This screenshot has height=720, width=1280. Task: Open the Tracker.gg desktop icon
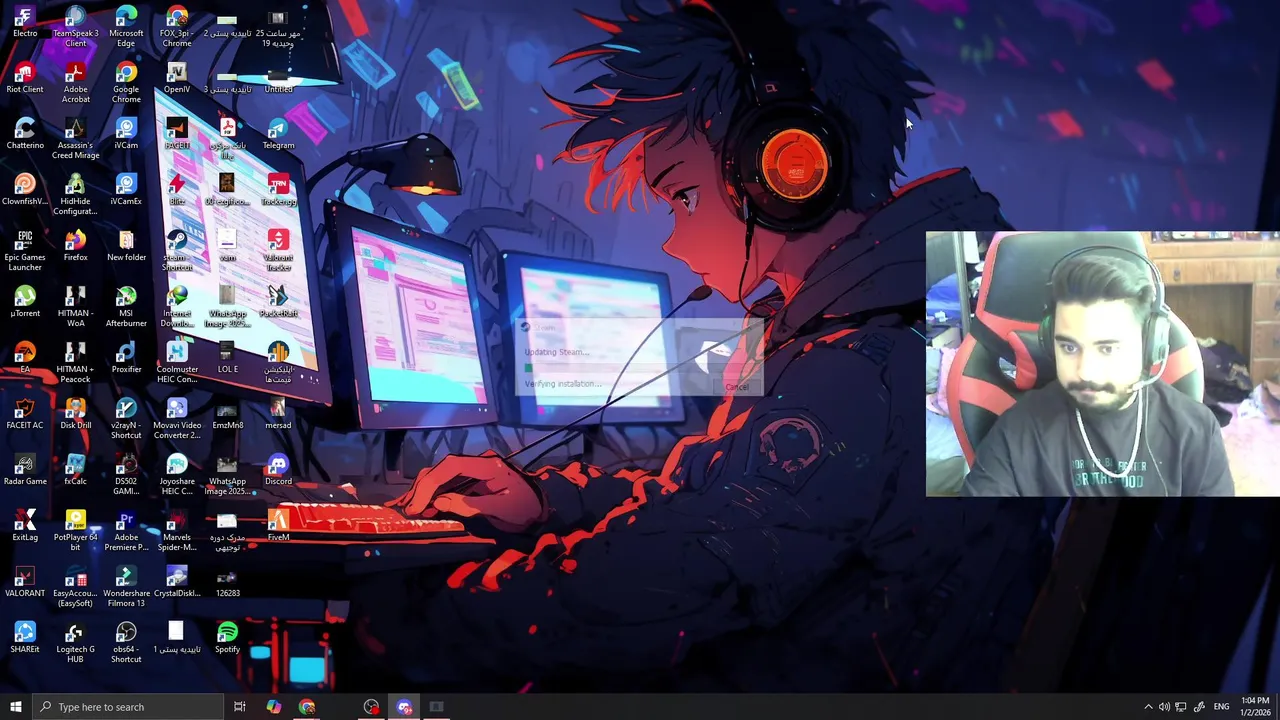click(278, 190)
